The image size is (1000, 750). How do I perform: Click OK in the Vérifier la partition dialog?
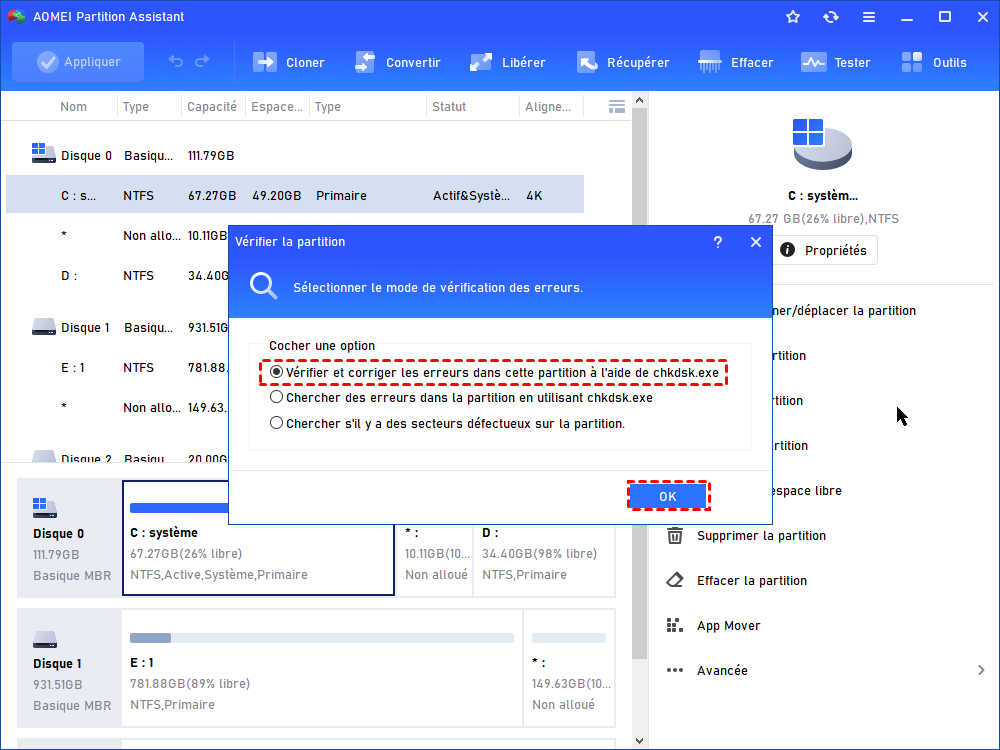pos(668,496)
